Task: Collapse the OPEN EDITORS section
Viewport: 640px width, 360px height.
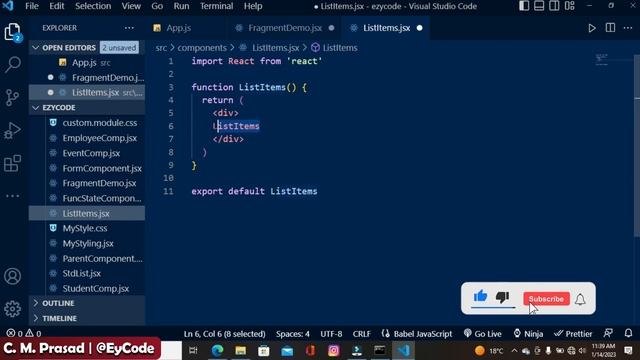Action: pos(36,48)
